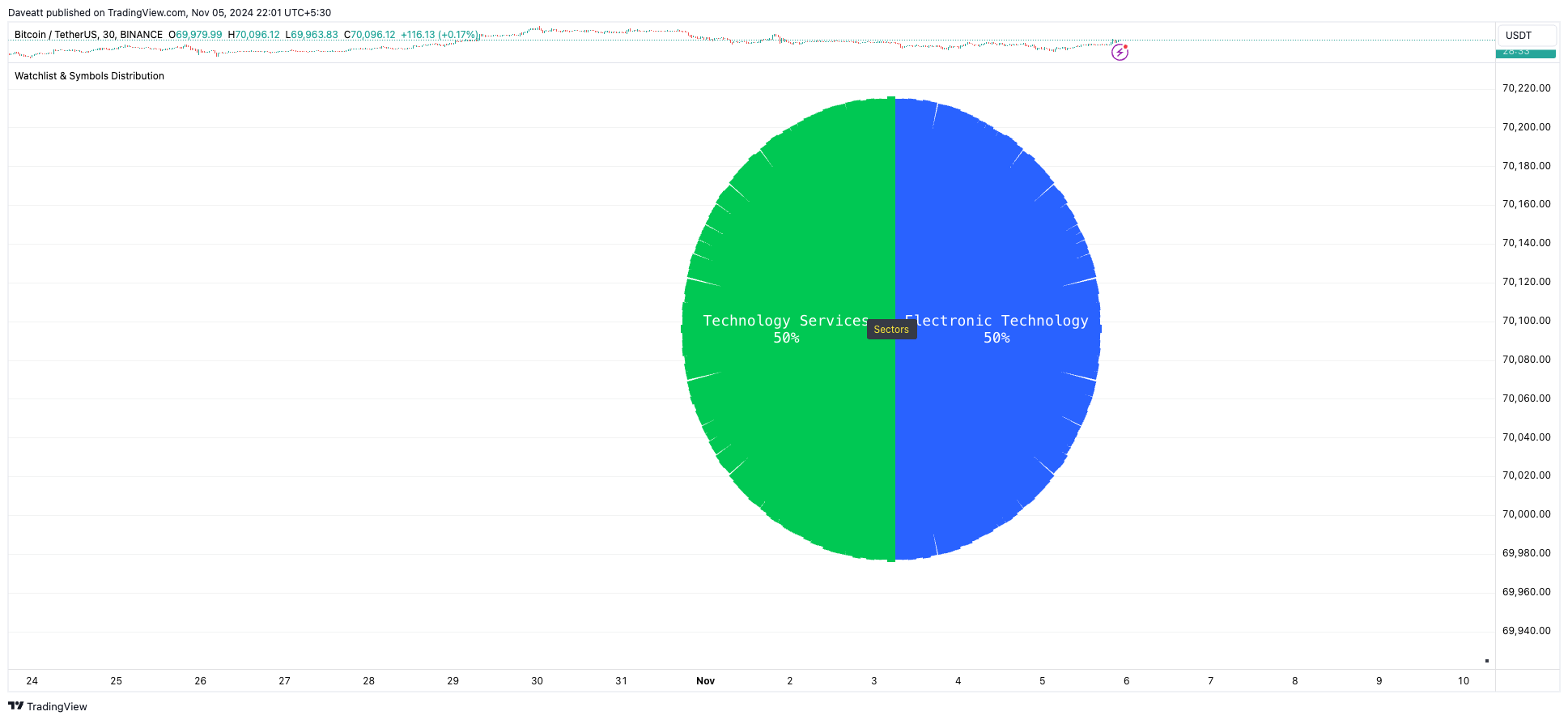
Task: Click the purple lightning news flash icon
Action: pyautogui.click(x=1120, y=53)
